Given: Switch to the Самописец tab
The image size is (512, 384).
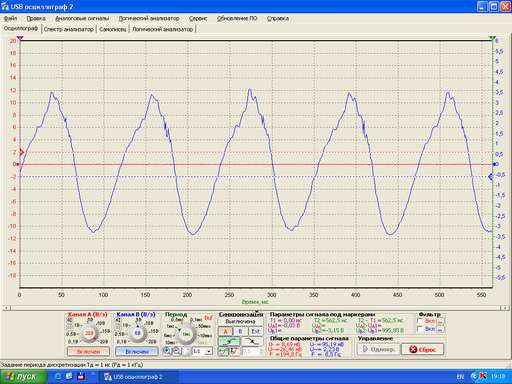Looking at the screenshot, I should click(x=113, y=29).
